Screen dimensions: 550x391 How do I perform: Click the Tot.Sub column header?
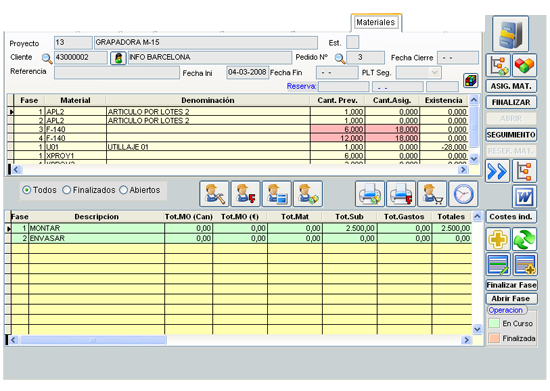point(349,217)
